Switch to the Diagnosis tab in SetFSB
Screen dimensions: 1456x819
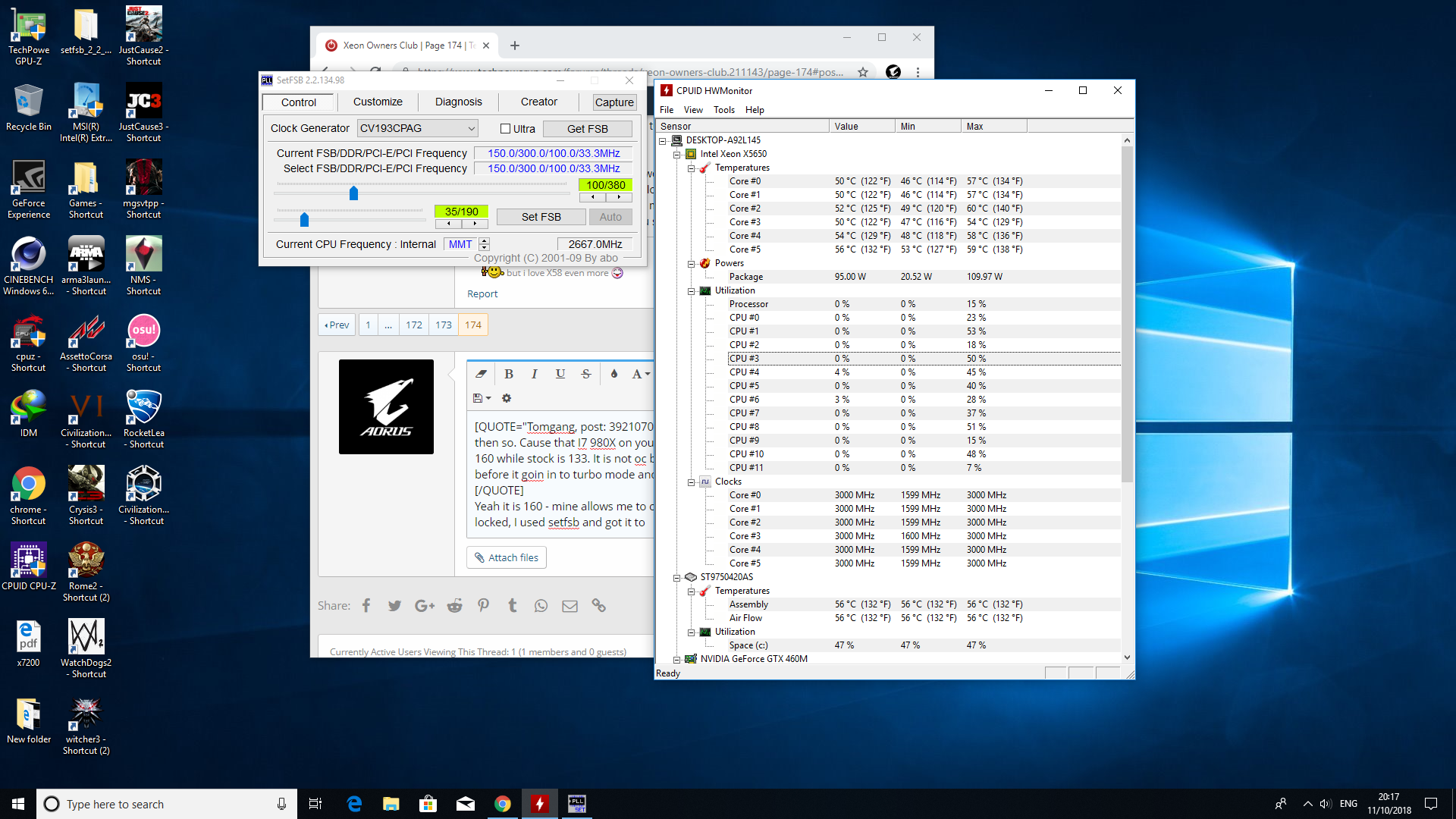pos(458,102)
